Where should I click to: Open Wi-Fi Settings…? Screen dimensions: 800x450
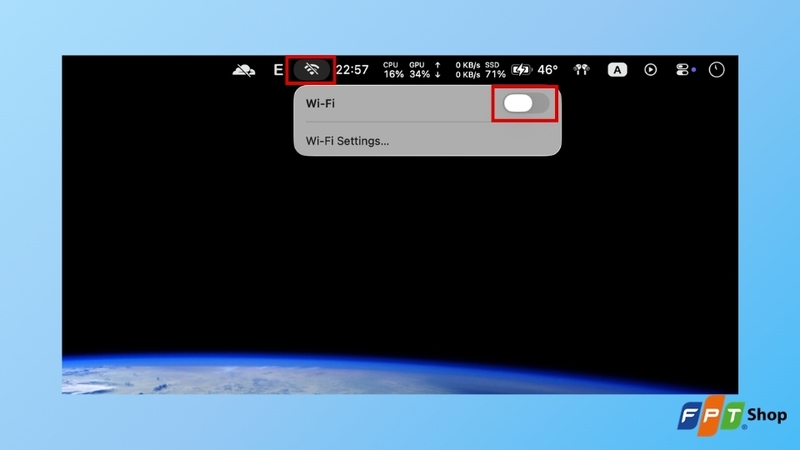pos(347,141)
